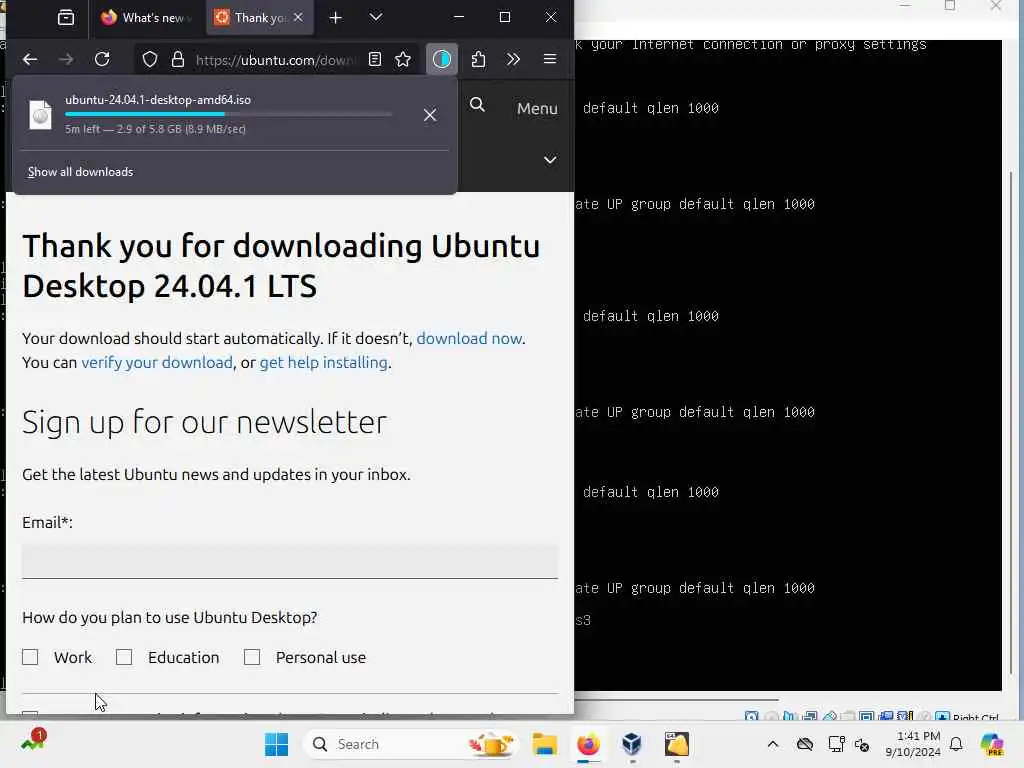
Task: Click "Thank you for downloading Ubuntu" heading
Action: click(x=281, y=266)
